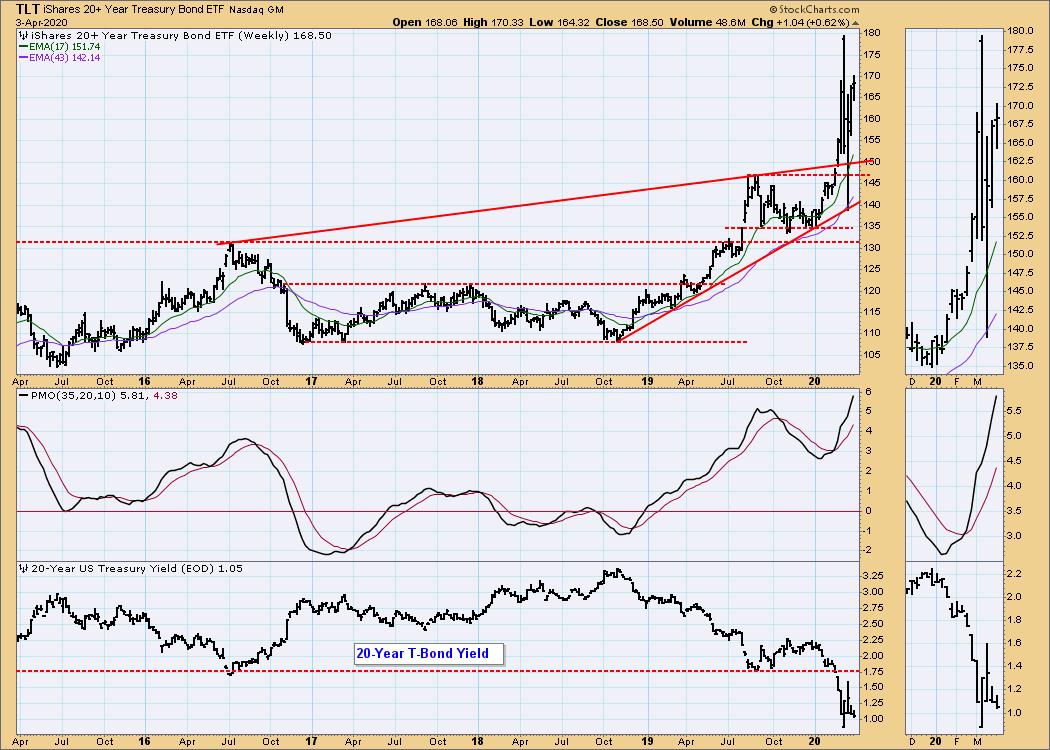
Task: Click the 1.75 label on main yield axis
Action: click(873, 672)
